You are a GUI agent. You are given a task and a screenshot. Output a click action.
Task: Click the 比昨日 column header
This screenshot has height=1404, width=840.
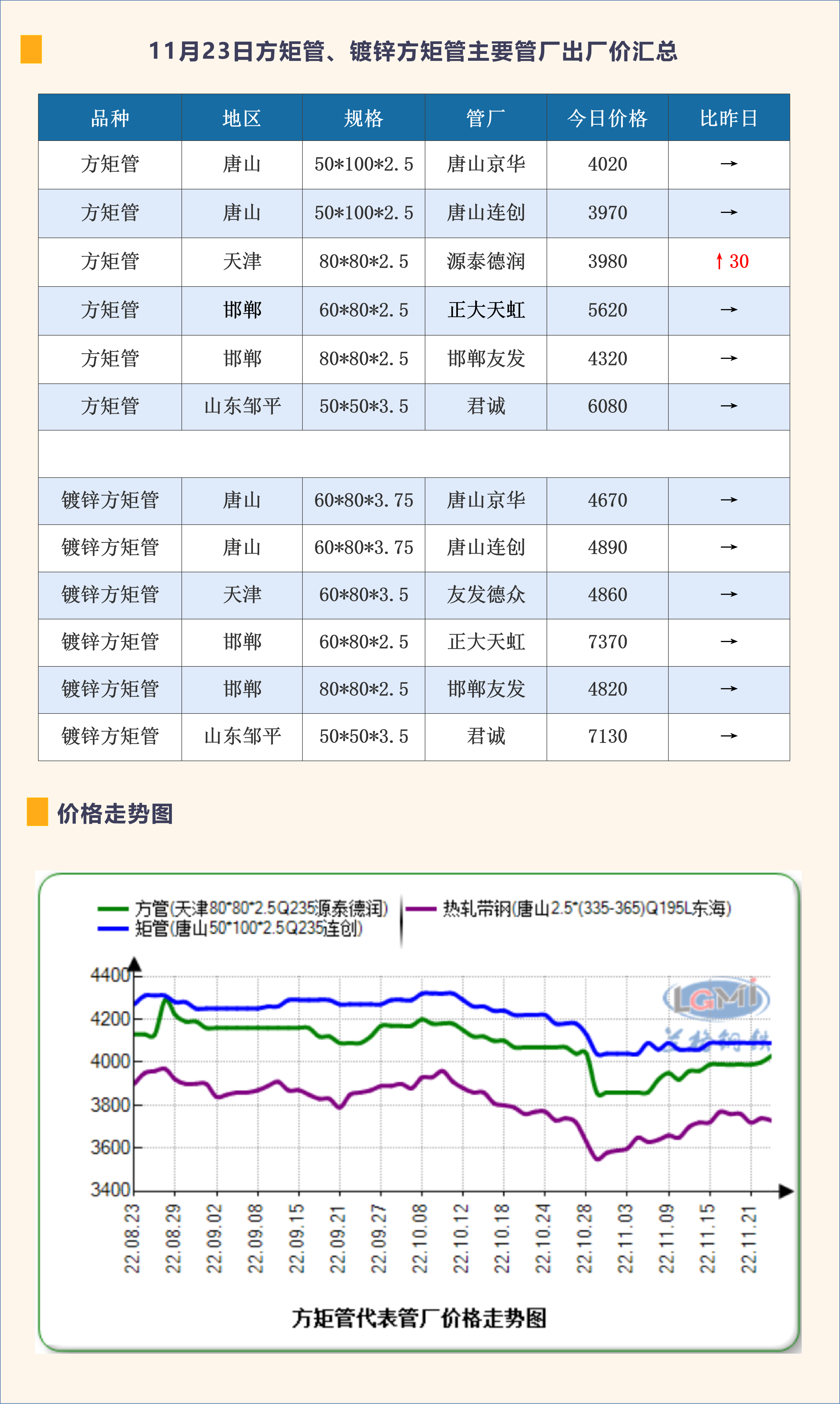coord(729,118)
